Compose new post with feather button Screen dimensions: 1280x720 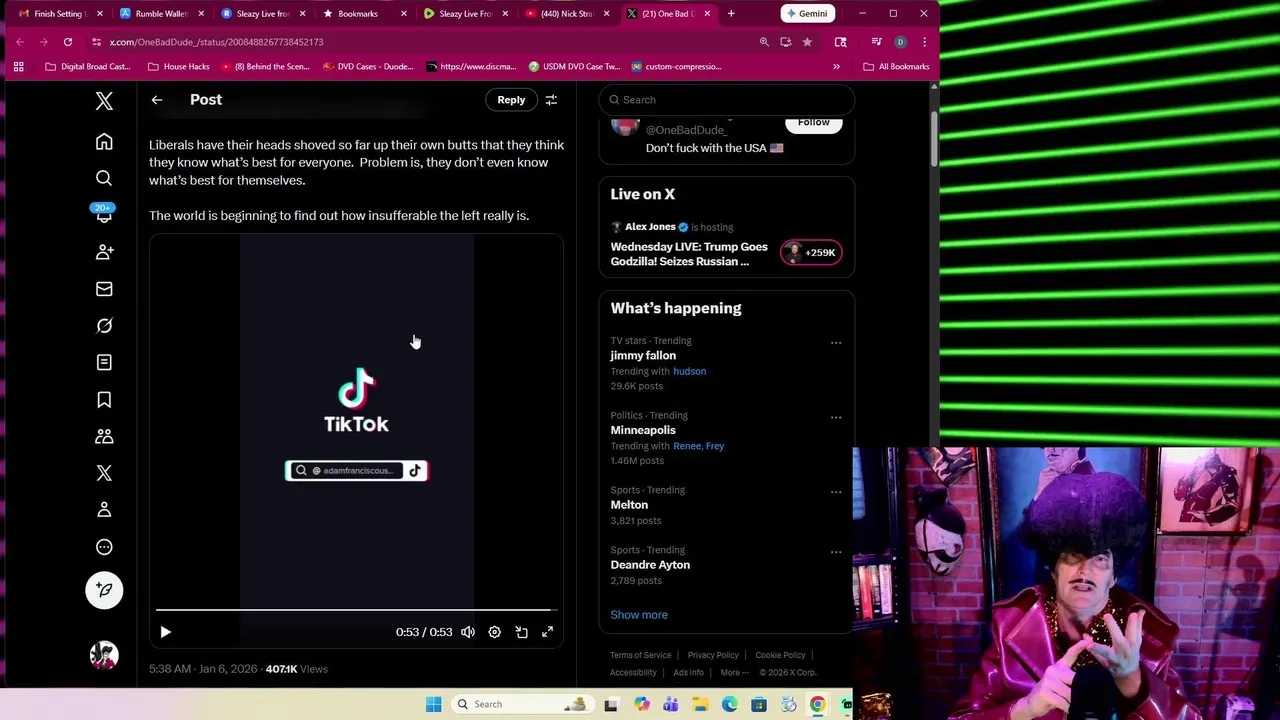(x=104, y=590)
